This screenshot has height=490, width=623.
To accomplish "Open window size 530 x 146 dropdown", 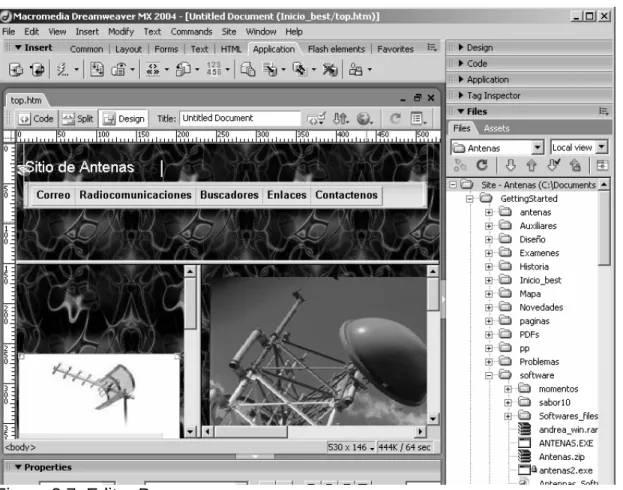I will [351, 447].
